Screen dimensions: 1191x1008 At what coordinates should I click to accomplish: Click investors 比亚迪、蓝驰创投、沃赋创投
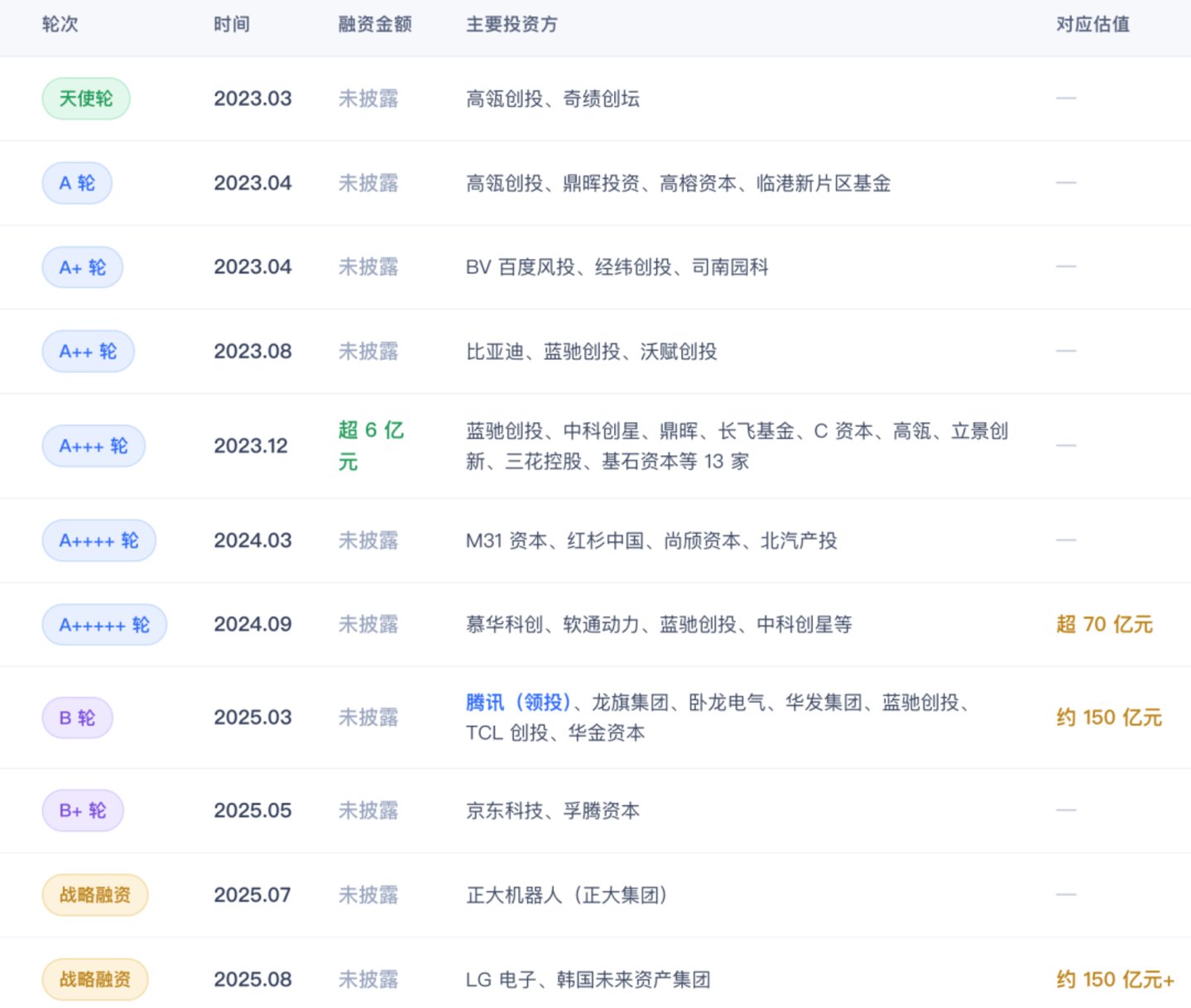pos(592,352)
